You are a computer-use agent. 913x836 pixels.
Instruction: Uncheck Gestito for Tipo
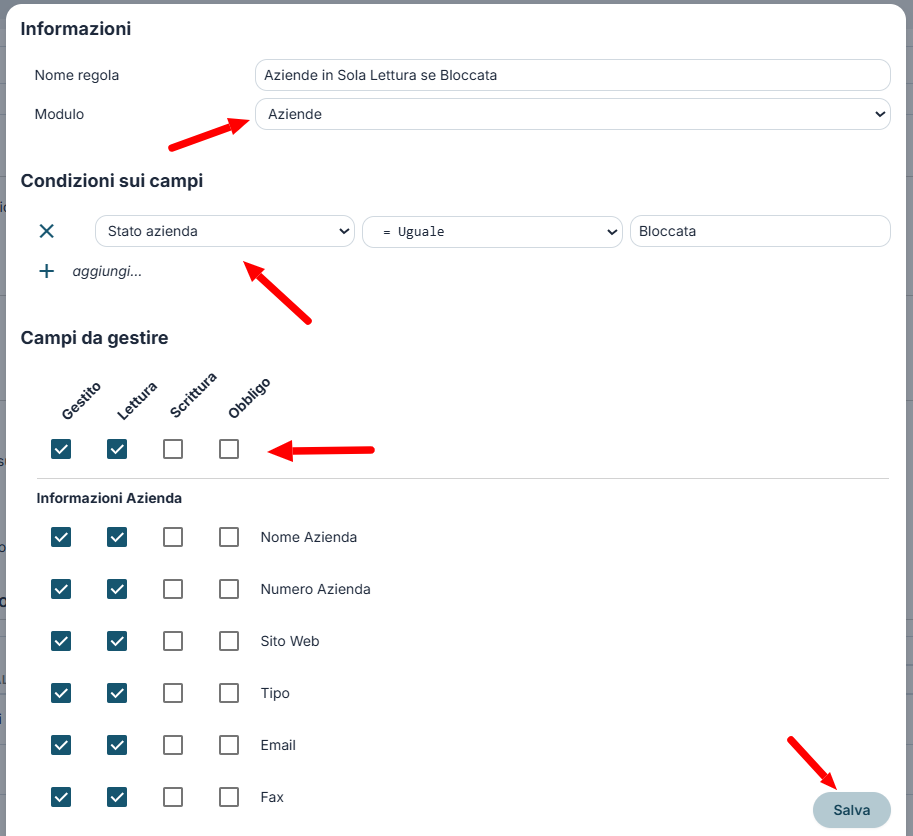pos(61,693)
